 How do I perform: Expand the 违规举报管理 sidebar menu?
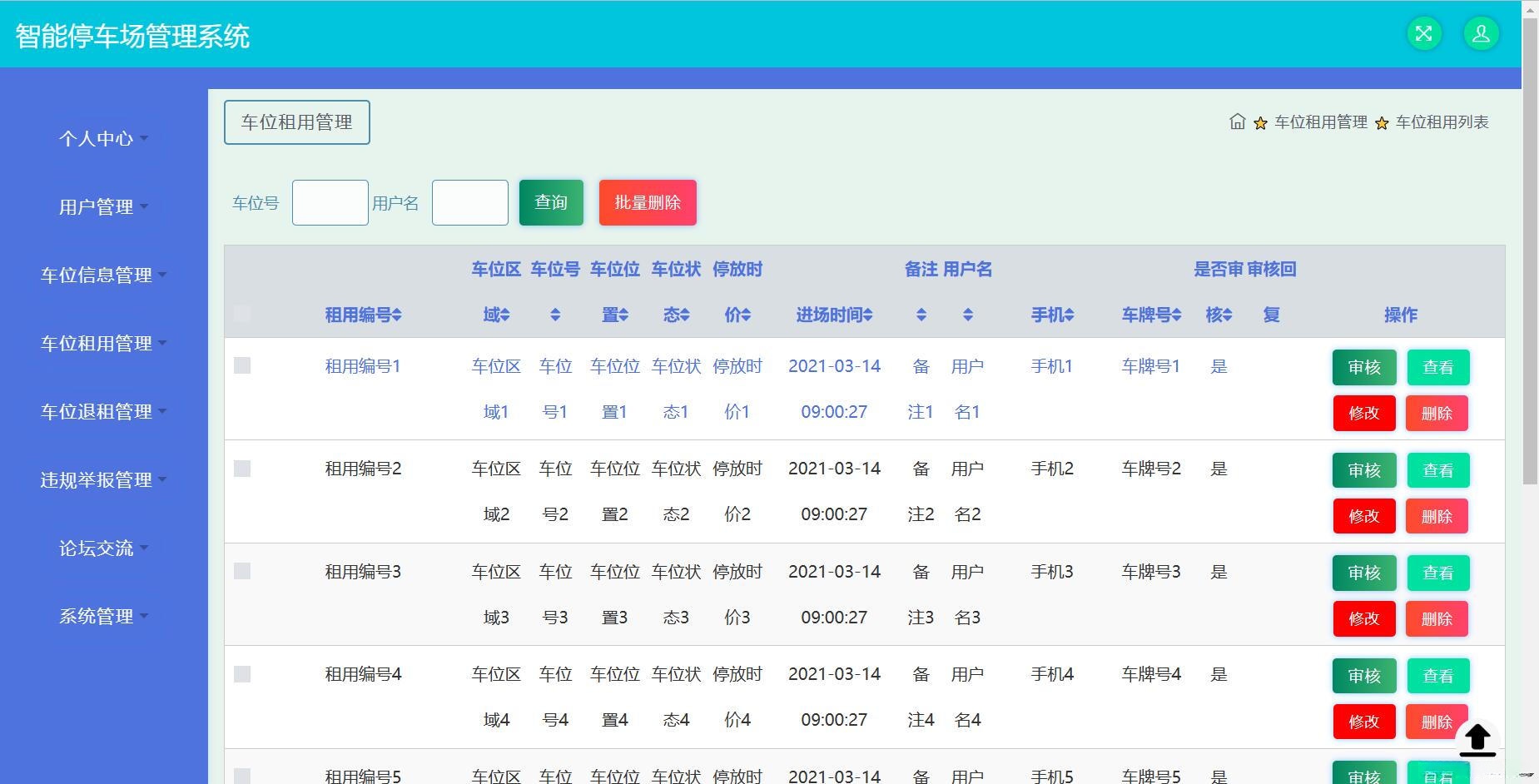click(103, 479)
